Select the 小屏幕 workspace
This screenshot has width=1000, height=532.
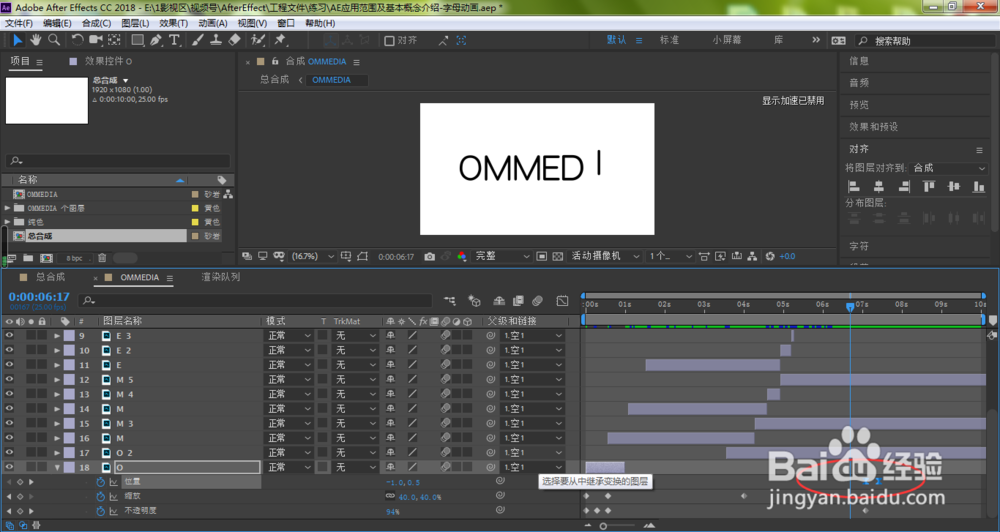[x=727, y=40]
